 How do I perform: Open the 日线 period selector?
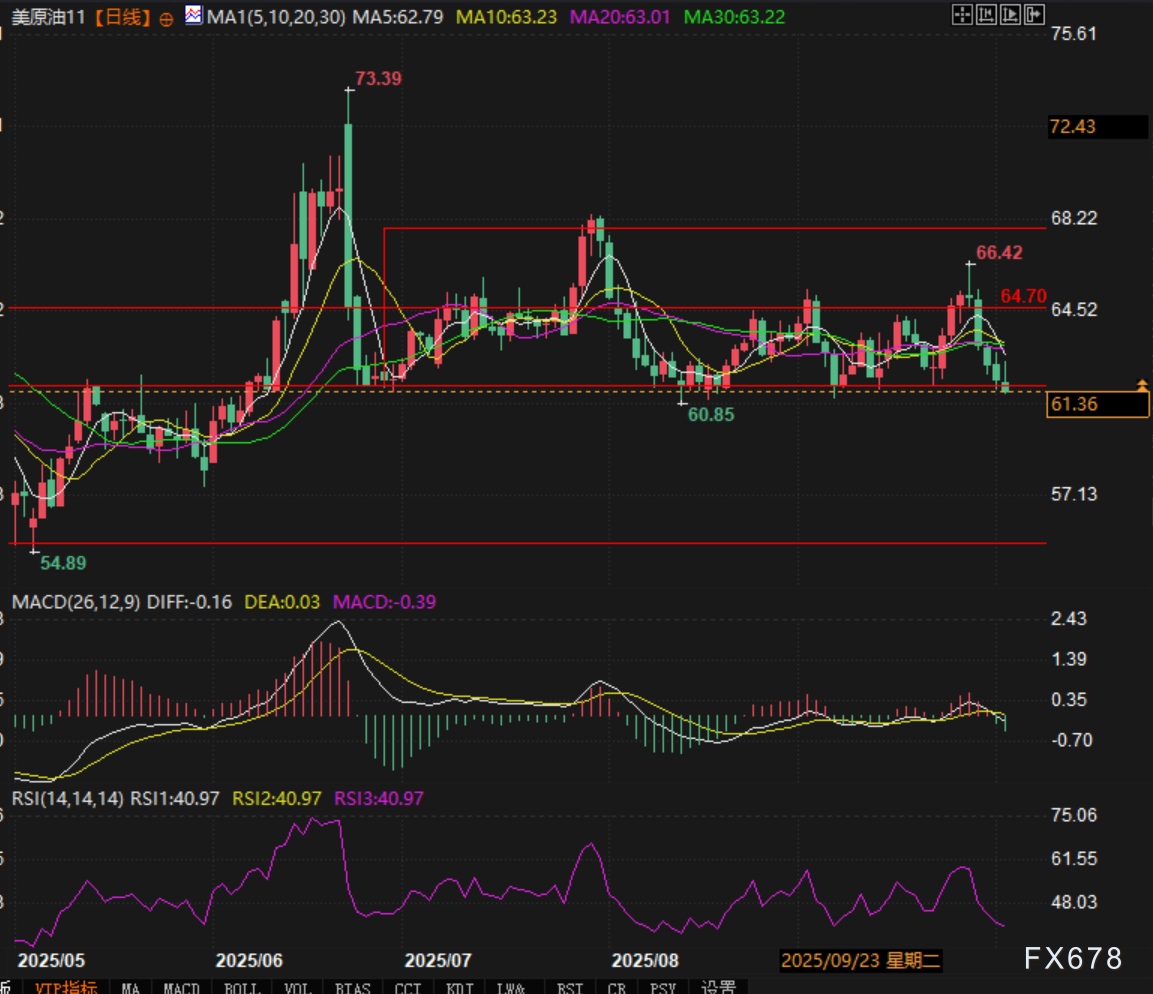129,17
